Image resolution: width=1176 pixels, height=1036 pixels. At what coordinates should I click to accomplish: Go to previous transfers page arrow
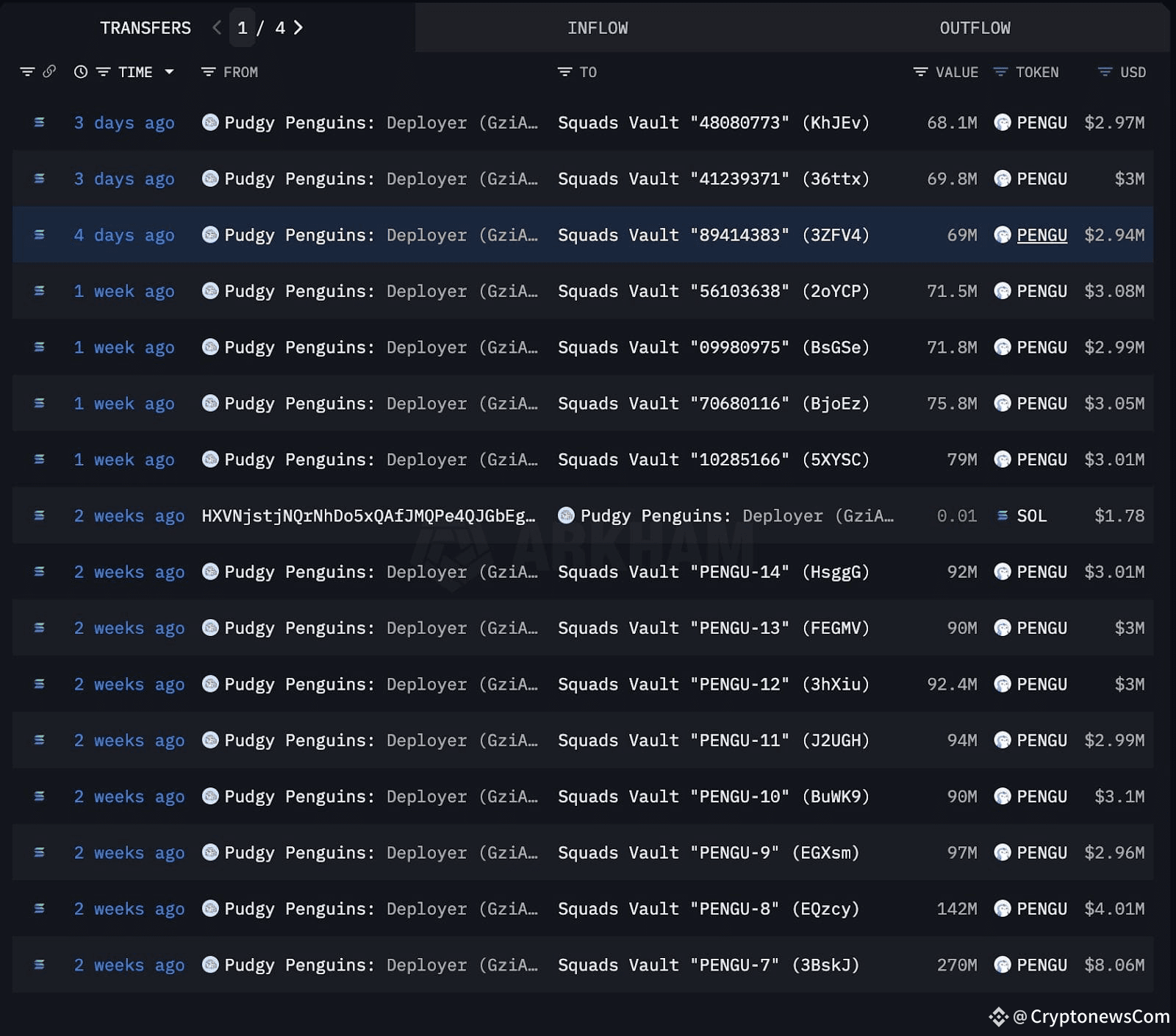[217, 28]
